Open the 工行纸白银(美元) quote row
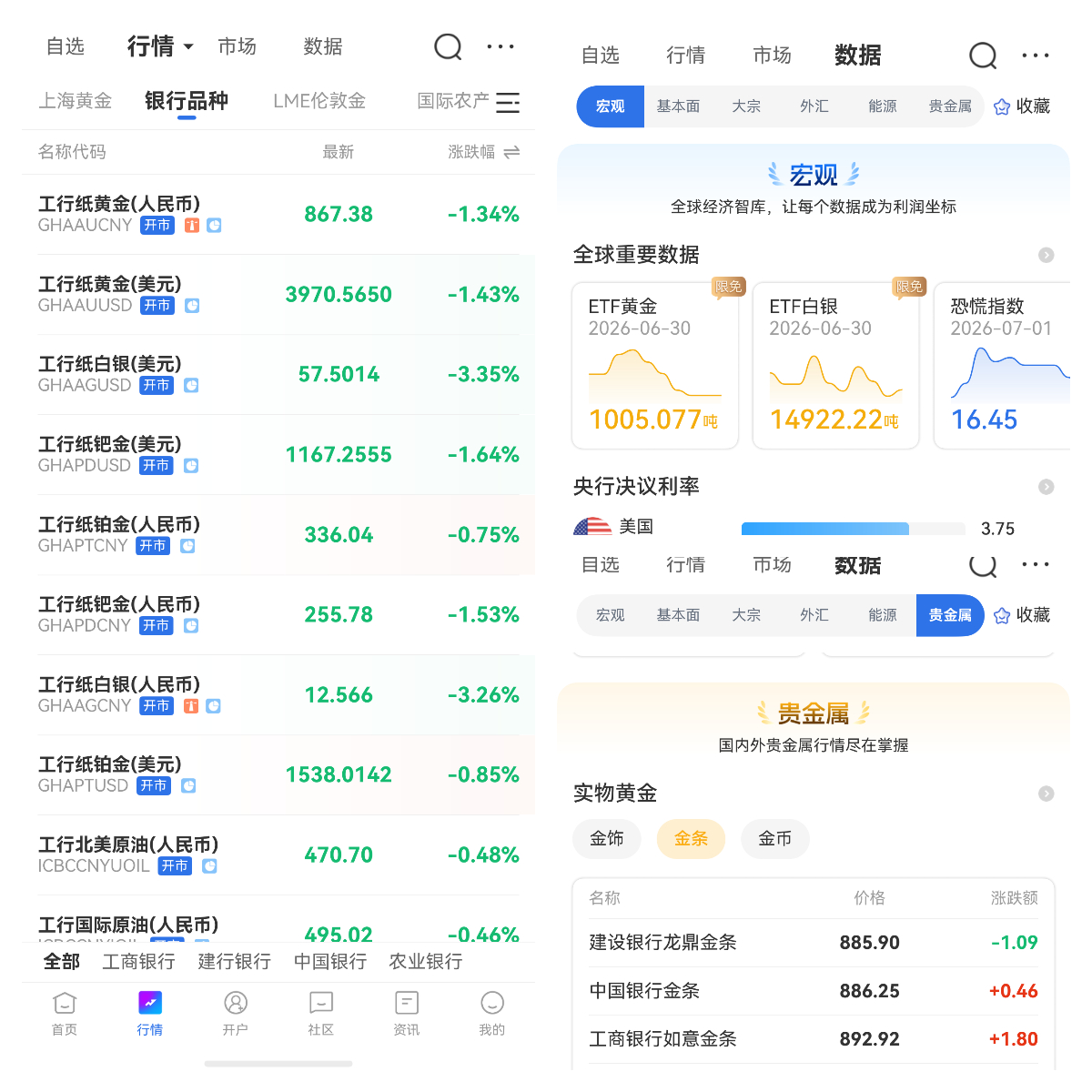This screenshot has width=1092, height=1092. click(x=278, y=375)
